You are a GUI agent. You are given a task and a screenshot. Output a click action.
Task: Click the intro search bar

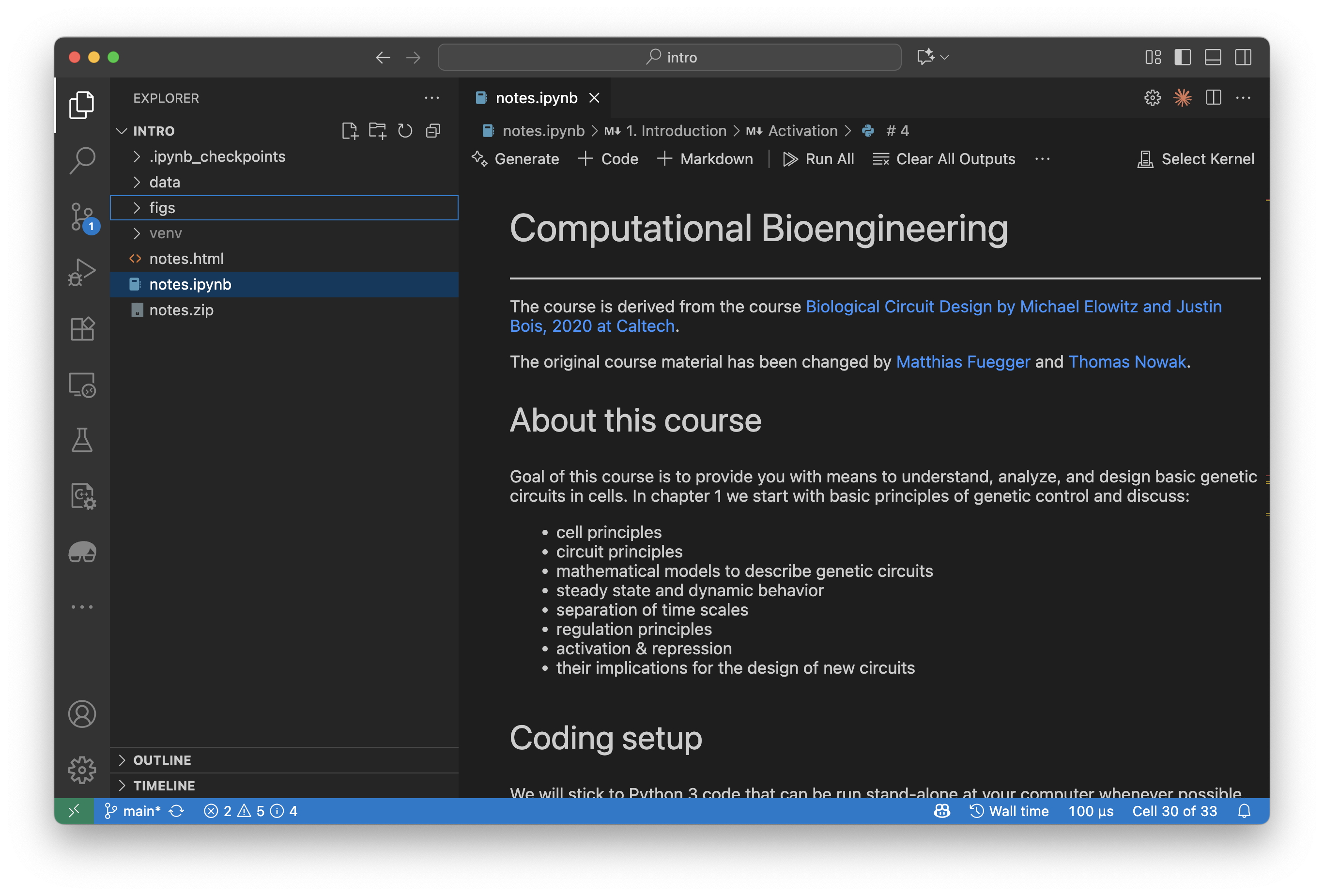coord(669,57)
